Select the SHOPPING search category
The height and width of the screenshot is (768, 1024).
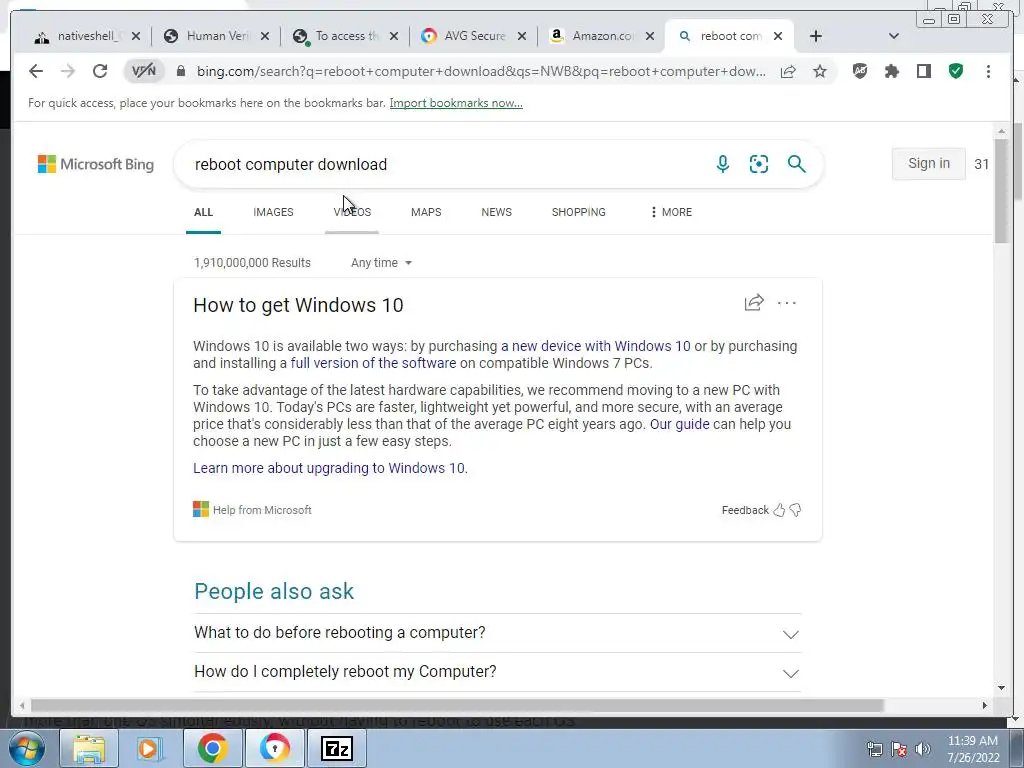579,212
